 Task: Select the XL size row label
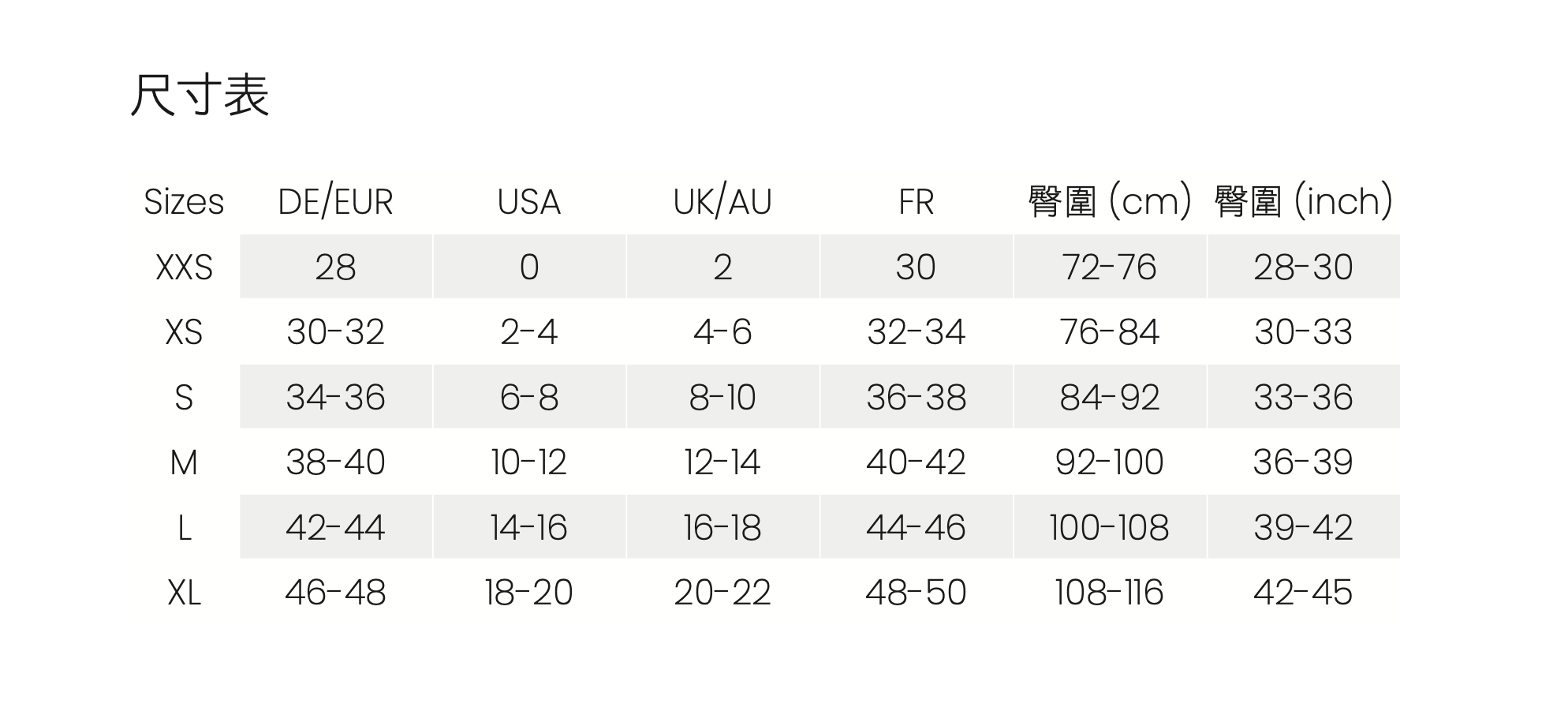pyautogui.click(x=184, y=593)
